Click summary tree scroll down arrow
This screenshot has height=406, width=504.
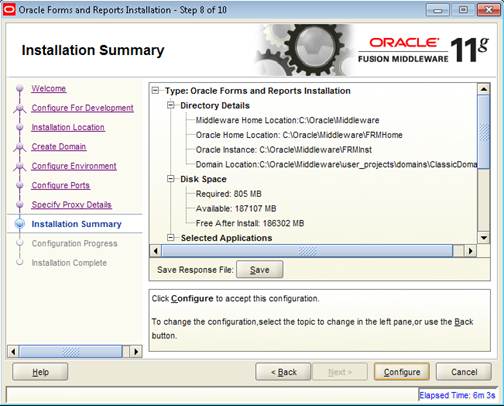coord(484,238)
